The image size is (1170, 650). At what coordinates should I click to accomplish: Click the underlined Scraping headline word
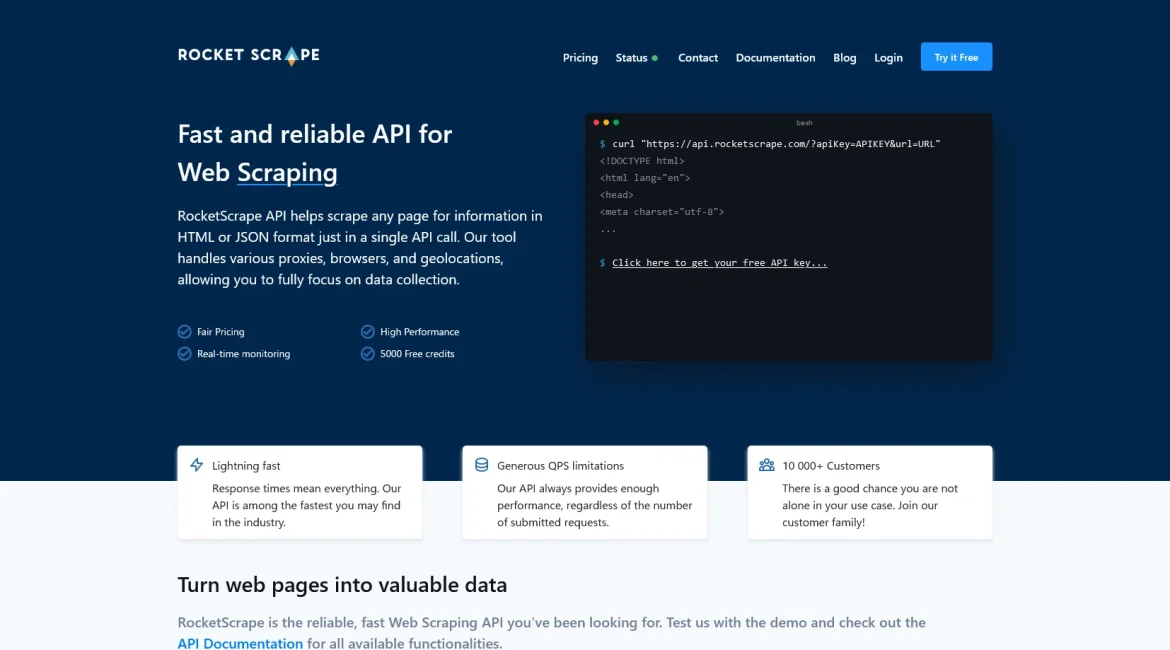click(x=287, y=172)
